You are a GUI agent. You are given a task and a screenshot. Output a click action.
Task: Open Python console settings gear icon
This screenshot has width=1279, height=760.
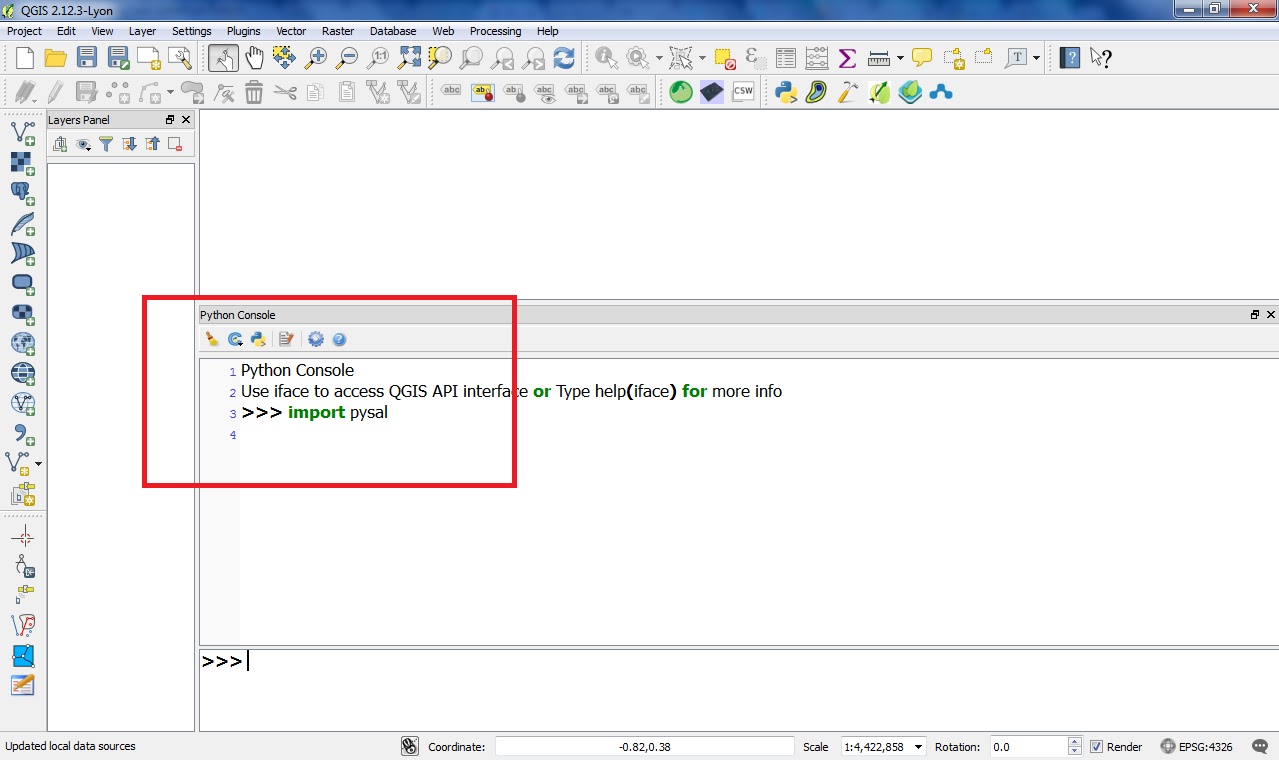click(316, 339)
